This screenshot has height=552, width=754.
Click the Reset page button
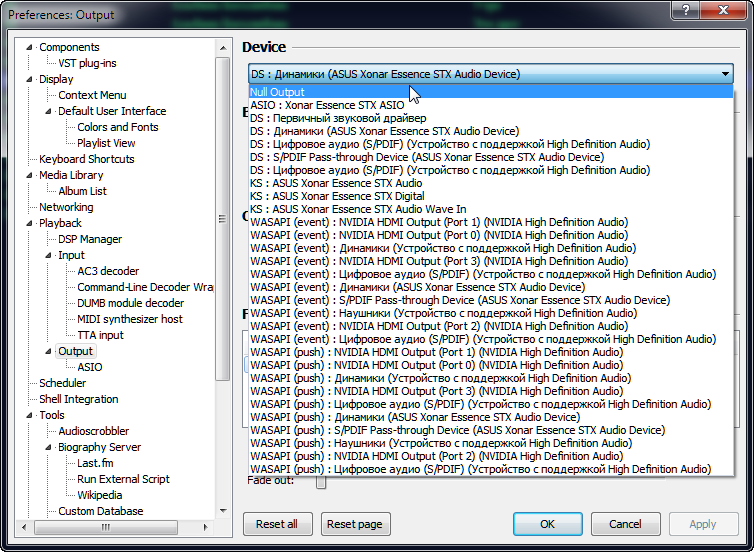pos(355,524)
